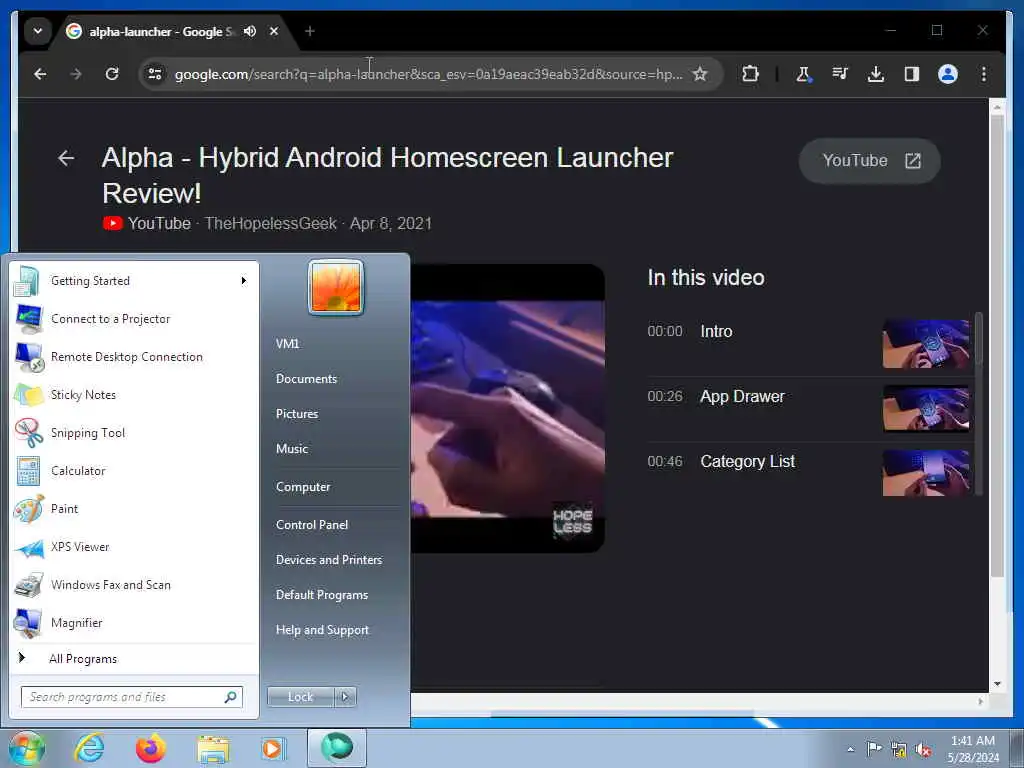Expand All Programs list
Screen dimensions: 1024x768
pos(134,658)
